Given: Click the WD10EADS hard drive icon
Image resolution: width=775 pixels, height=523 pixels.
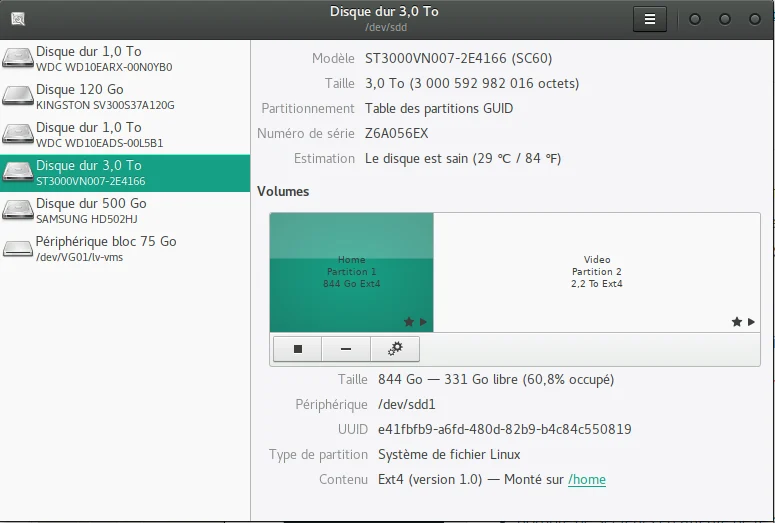Looking at the screenshot, I should click(x=18, y=134).
